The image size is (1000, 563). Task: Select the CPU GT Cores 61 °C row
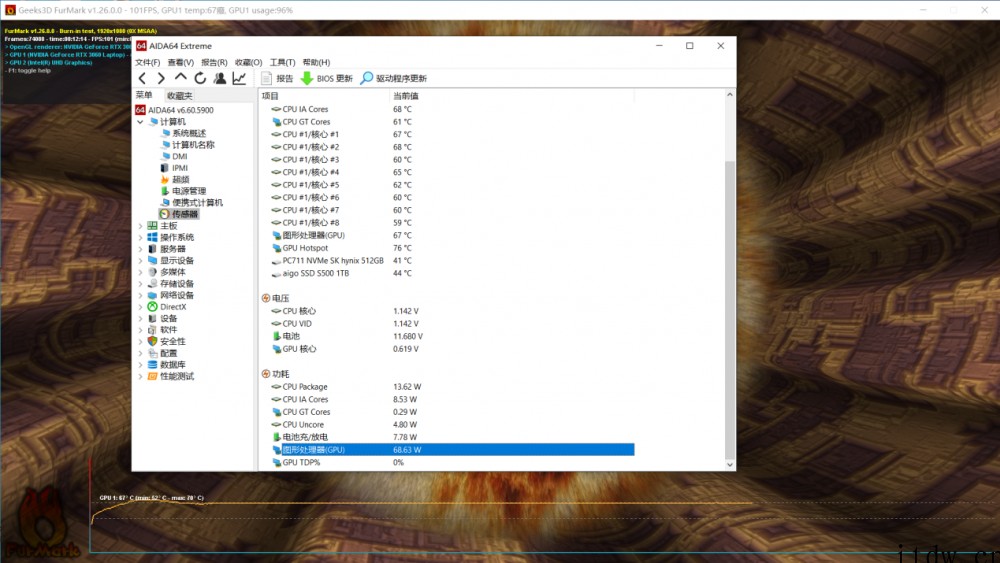click(447, 122)
